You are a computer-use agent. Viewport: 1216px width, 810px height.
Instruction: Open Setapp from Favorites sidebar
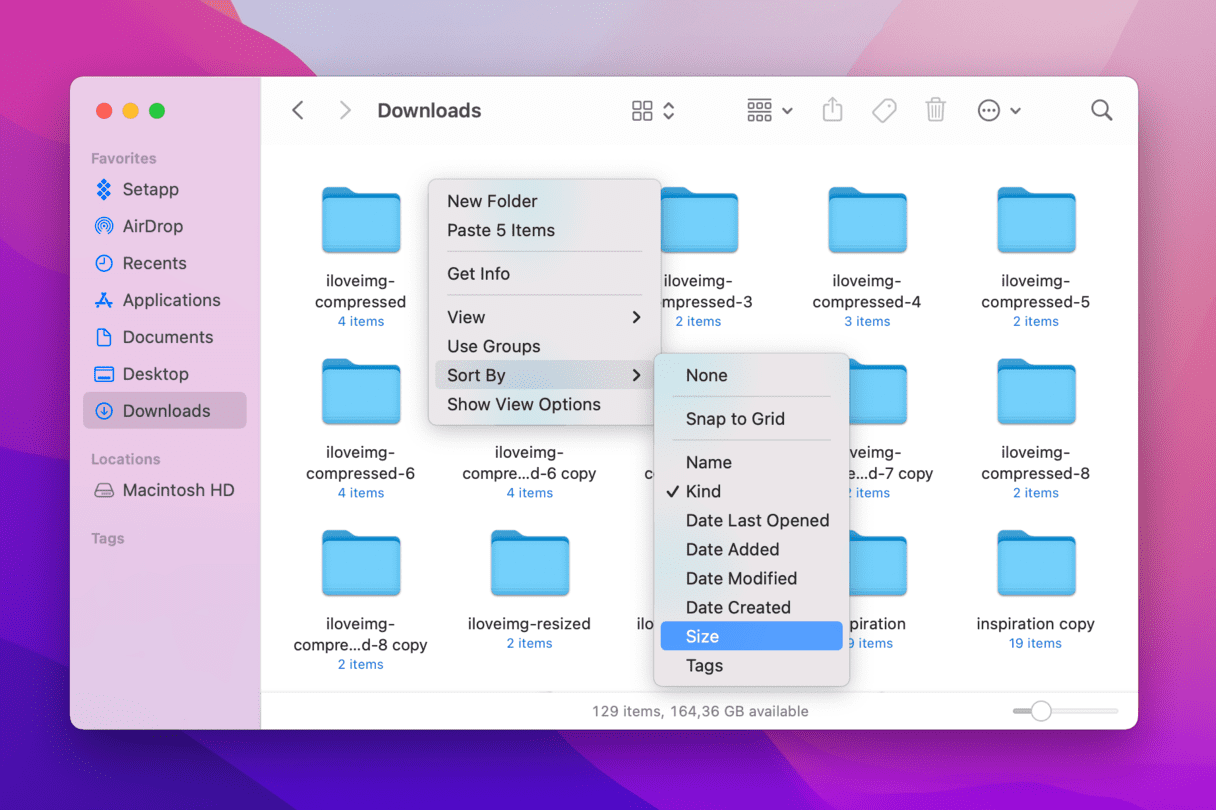click(150, 189)
